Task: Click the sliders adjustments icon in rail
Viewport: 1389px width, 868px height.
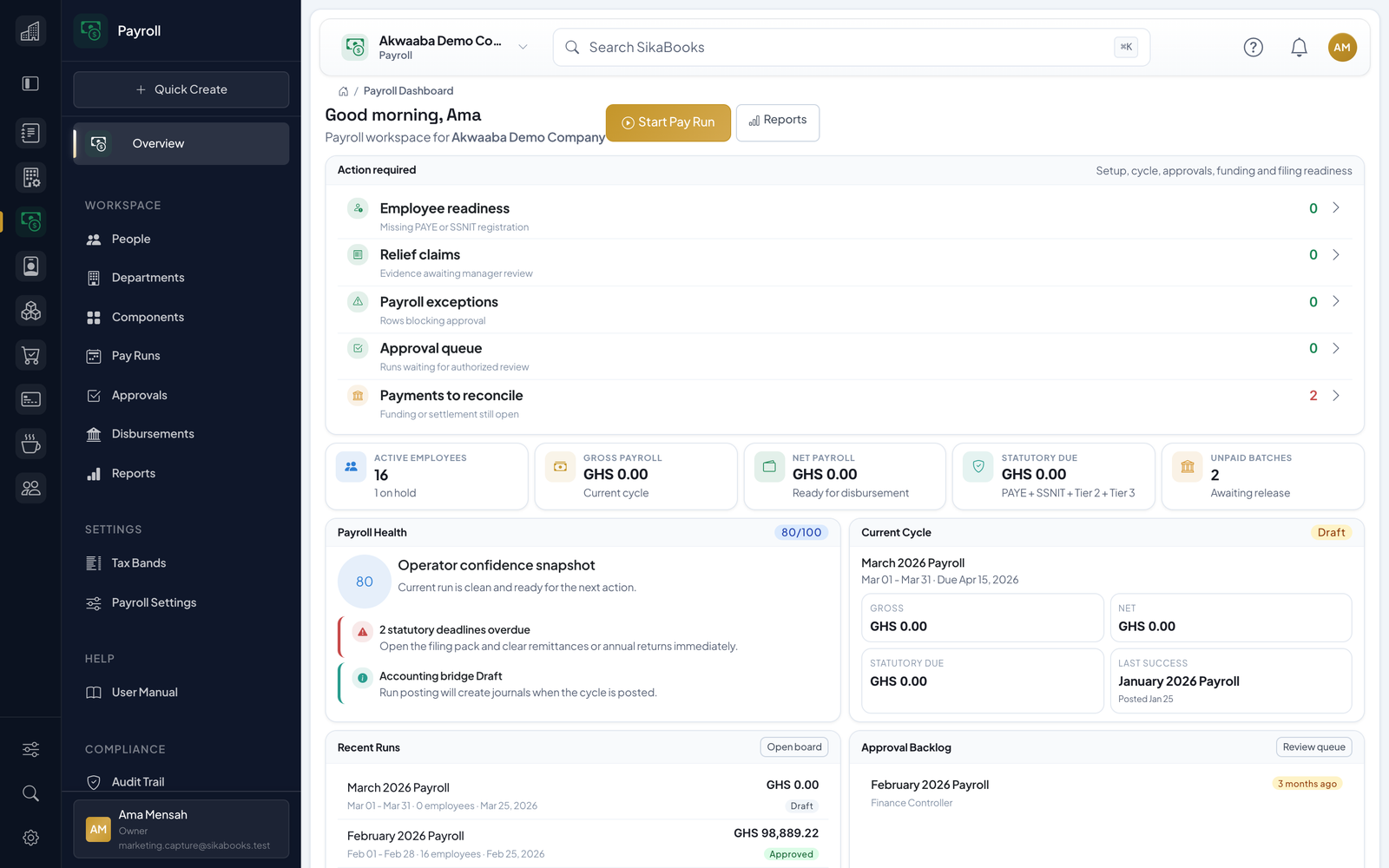Action: pyautogui.click(x=30, y=749)
